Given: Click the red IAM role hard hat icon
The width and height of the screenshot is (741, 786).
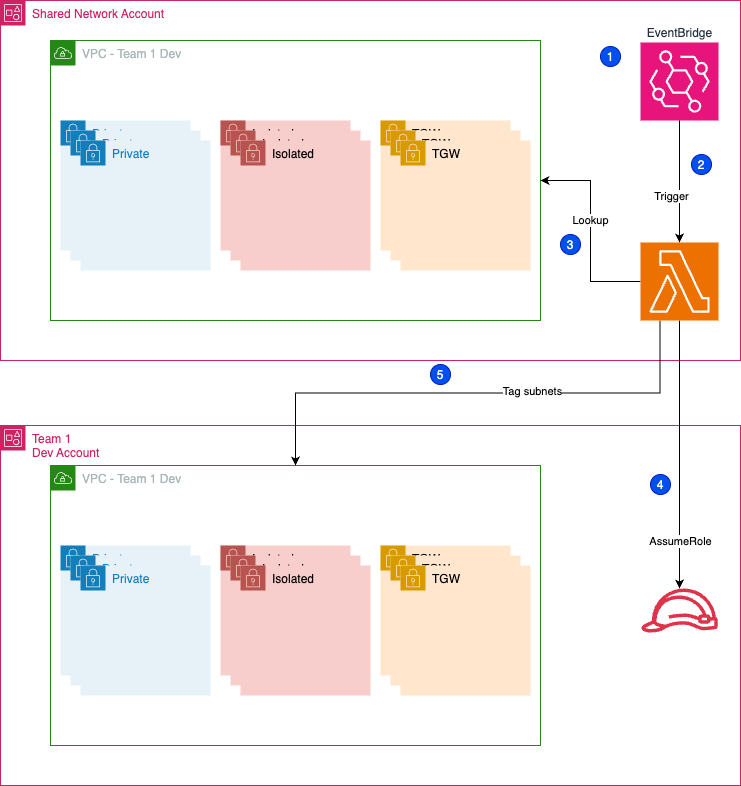Looking at the screenshot, I should 680,612.
